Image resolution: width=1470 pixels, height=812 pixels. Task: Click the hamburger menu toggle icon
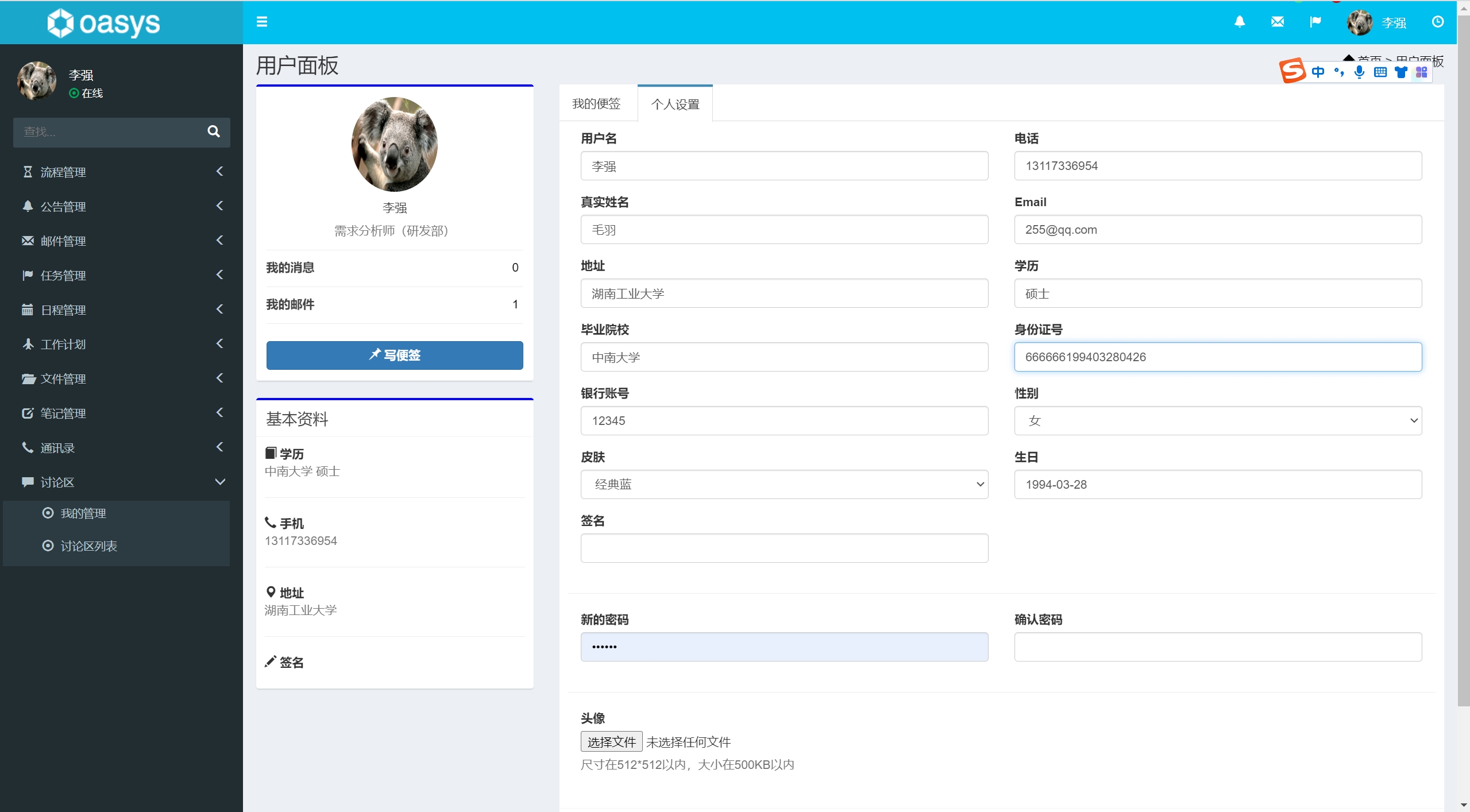261,22
